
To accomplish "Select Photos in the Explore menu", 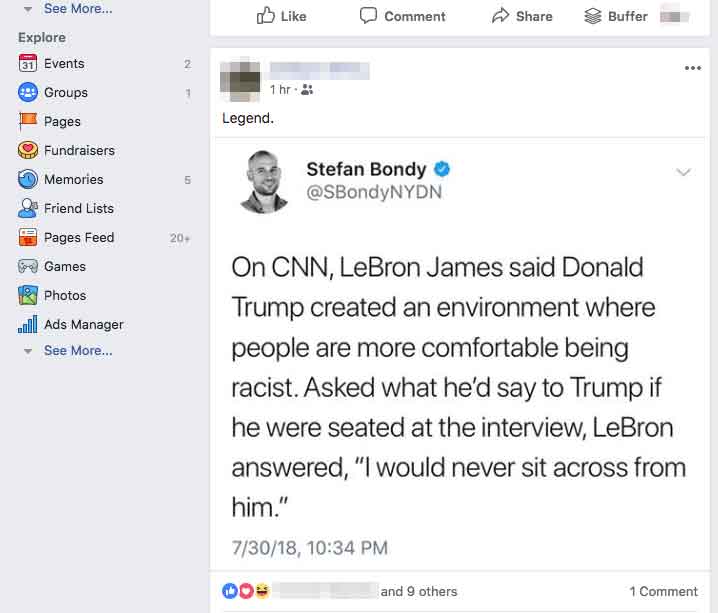I will (x=64, y=296).
